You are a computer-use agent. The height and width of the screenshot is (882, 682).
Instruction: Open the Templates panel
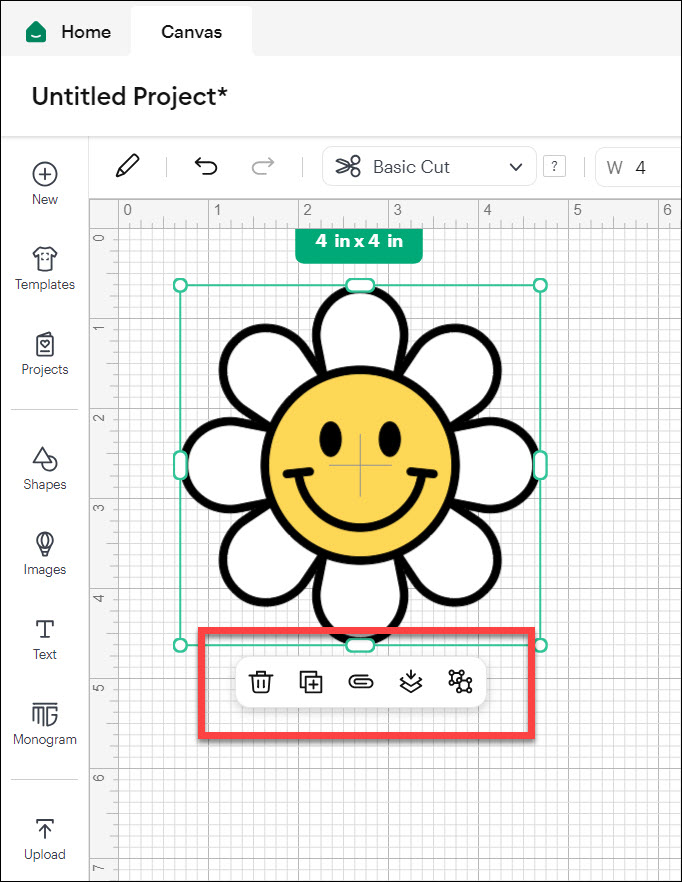tap(45, 269)
